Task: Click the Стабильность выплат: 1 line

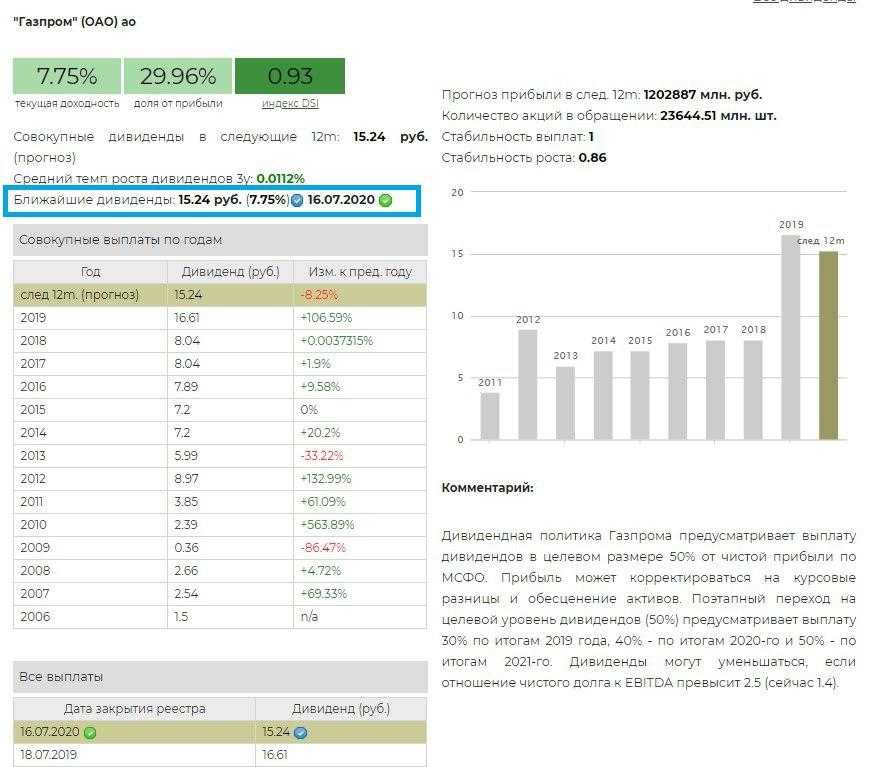Action: (x=517, y=137)
